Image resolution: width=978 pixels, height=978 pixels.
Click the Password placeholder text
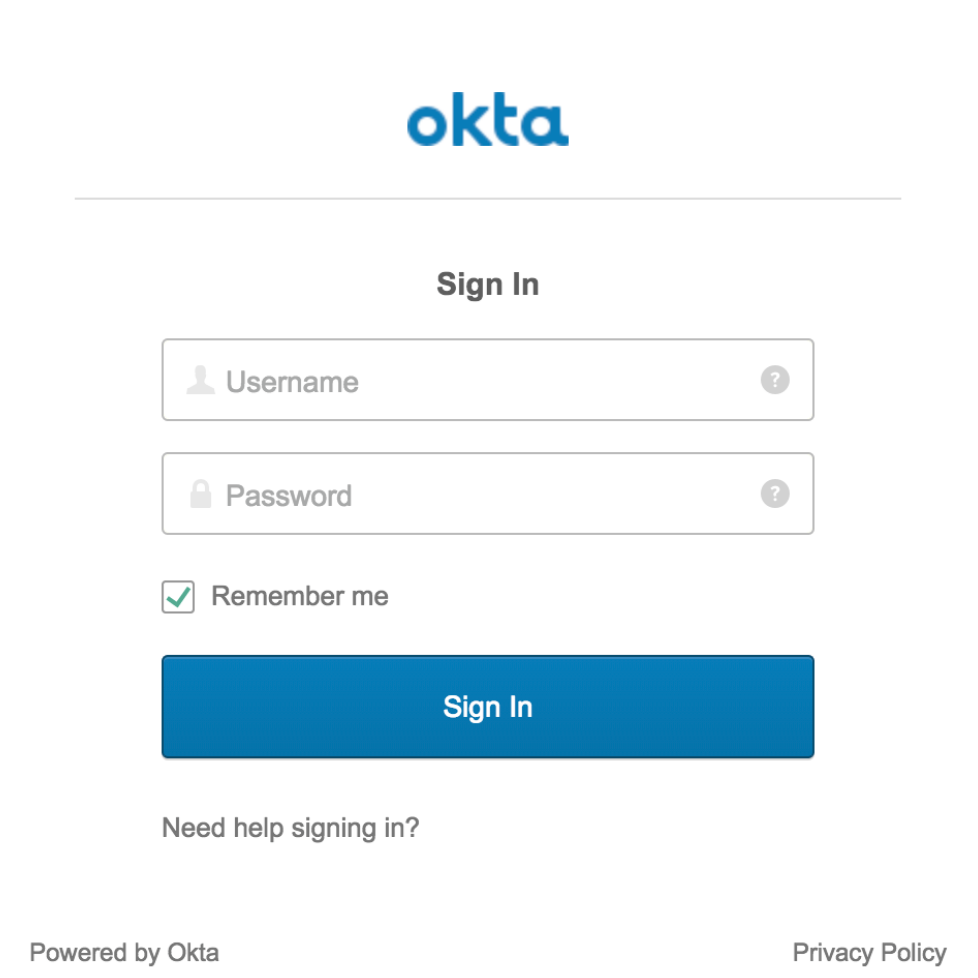point(289,496)
